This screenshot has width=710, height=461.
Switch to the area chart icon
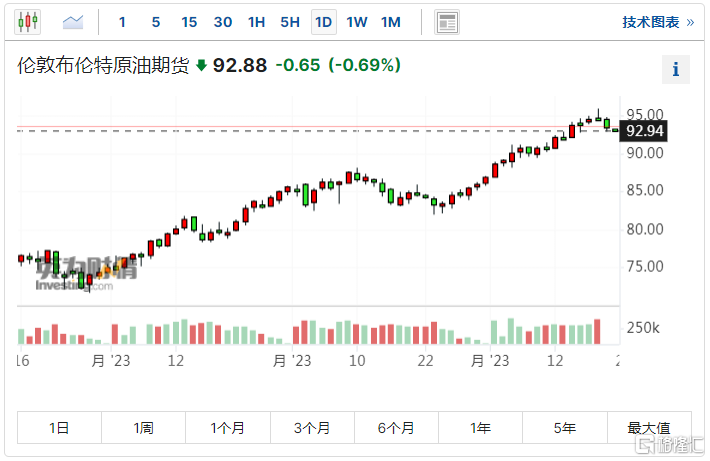pos(73,21)
